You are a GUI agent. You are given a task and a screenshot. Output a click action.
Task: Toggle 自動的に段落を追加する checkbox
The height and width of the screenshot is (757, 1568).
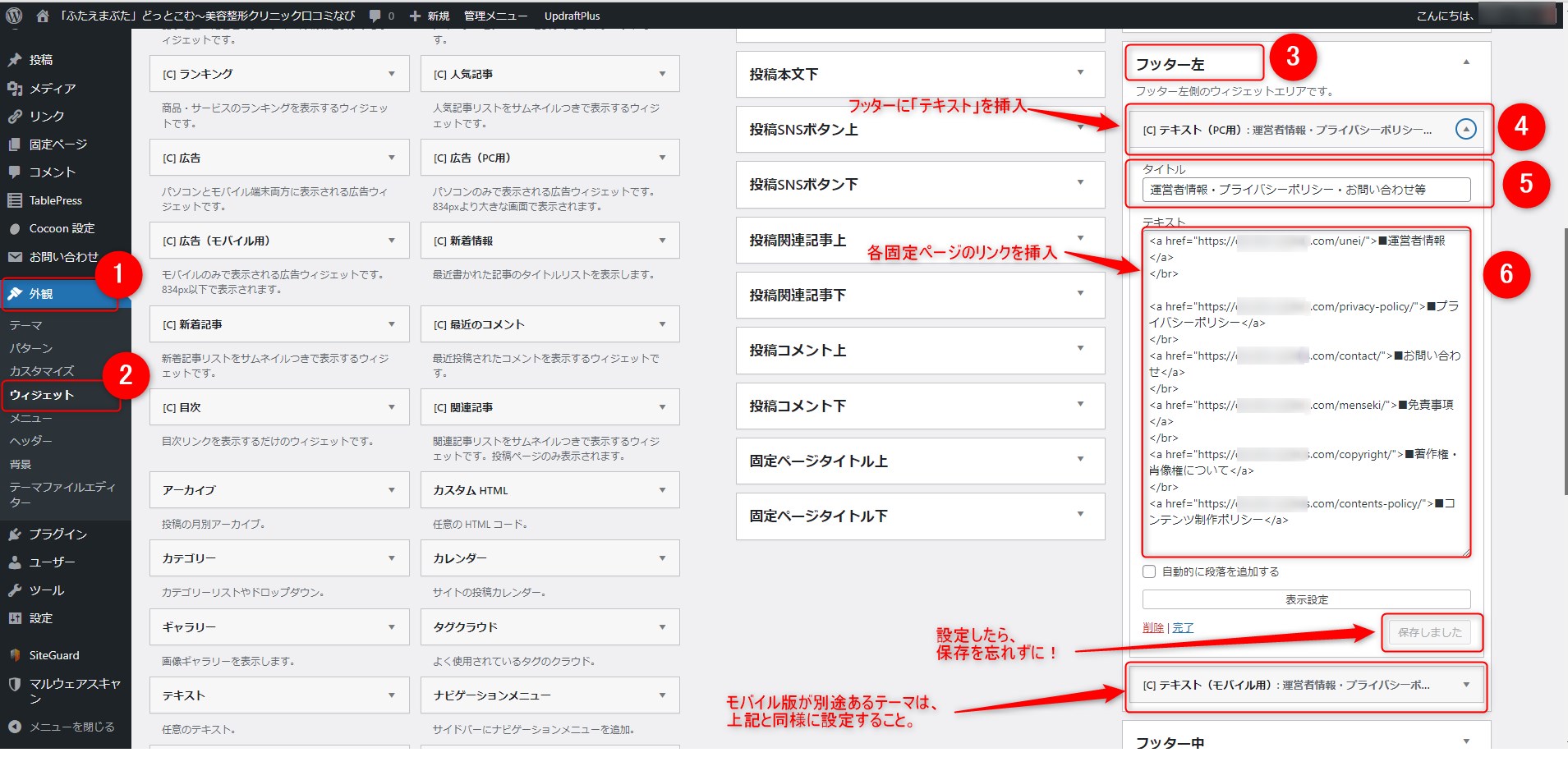tap(1149, 571)
